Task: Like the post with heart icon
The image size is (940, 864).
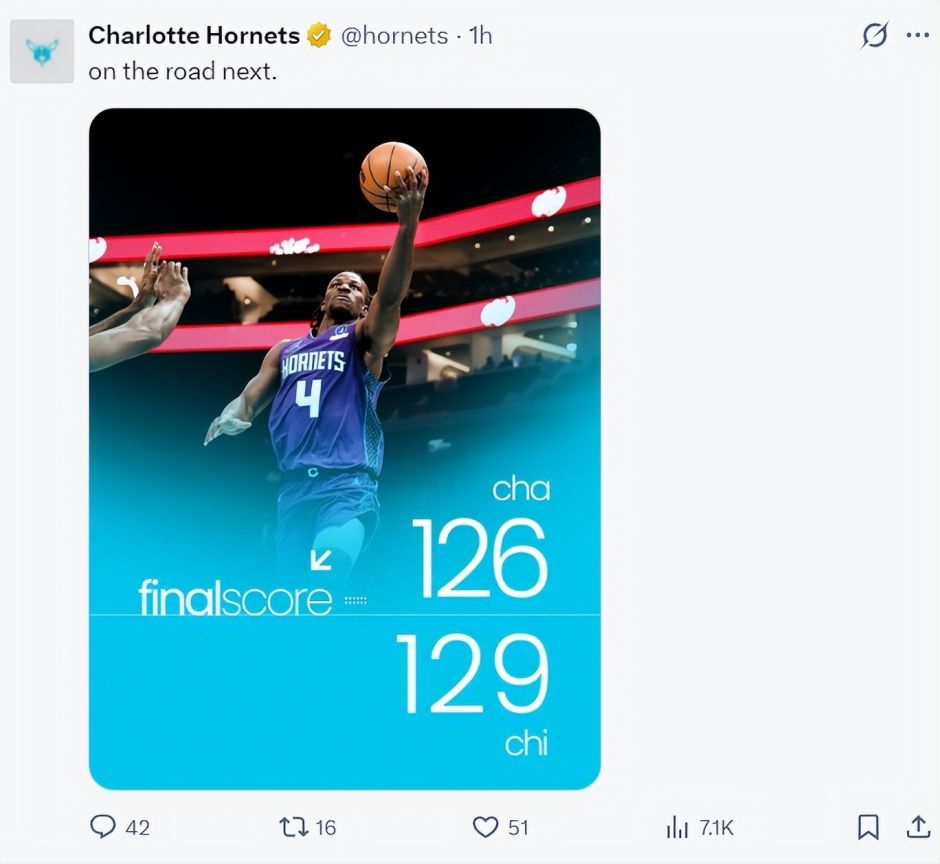Action: click(x=486, y=827)
